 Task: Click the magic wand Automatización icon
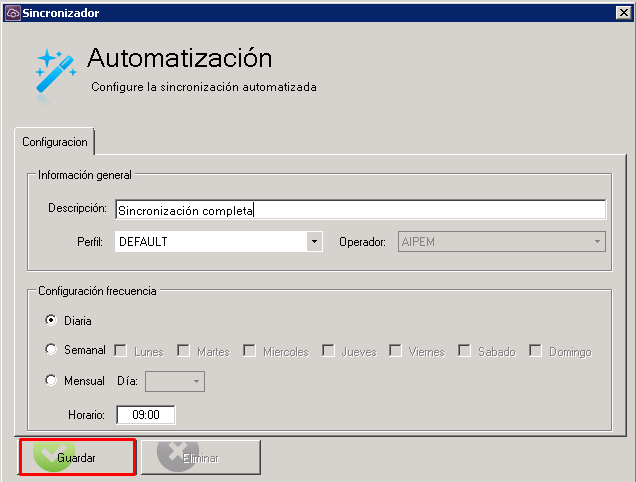[56, 74]
